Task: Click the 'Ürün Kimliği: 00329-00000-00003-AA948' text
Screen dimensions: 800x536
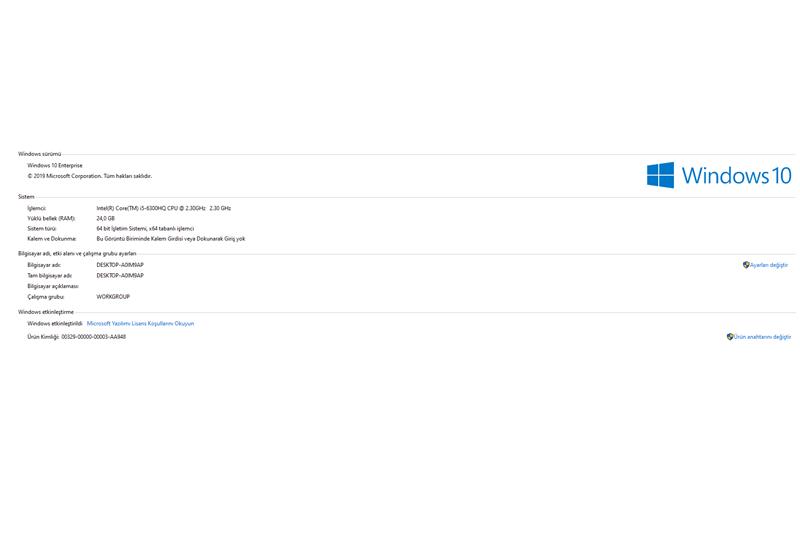Action: [x=77, y=337]
